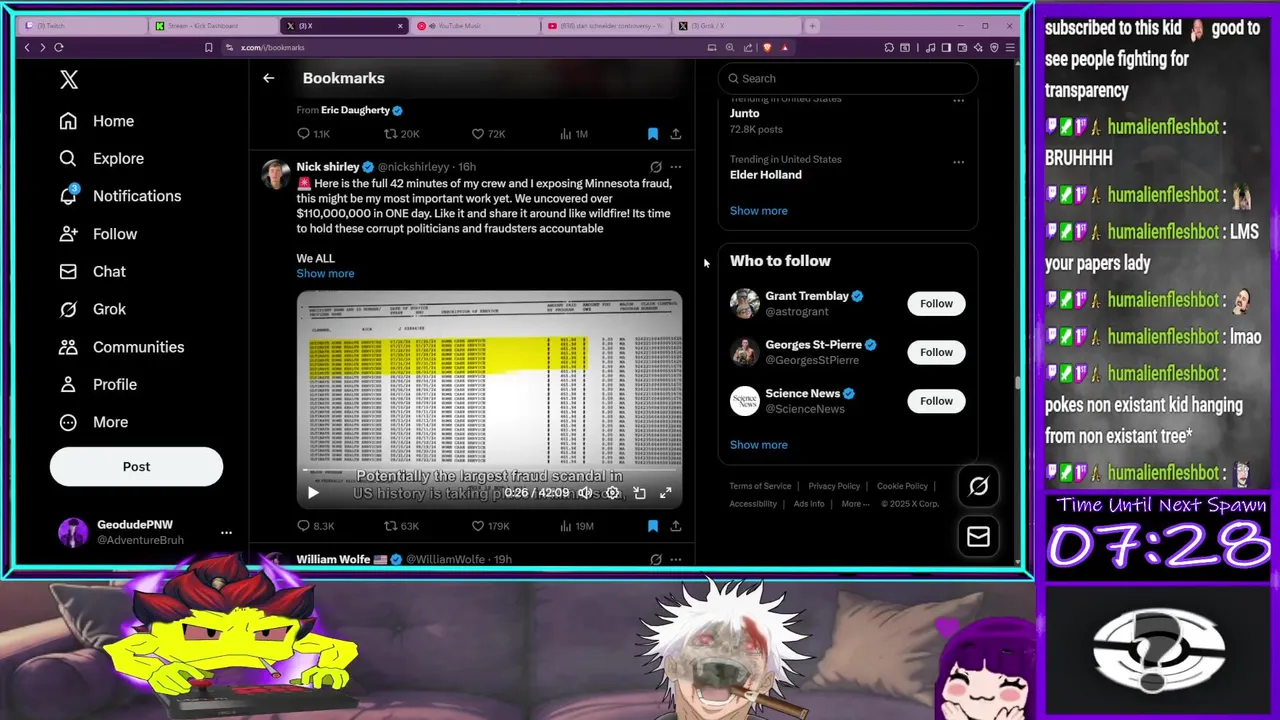1280x720 pixels.
Task: Follow Georges St-Pierre
Action: [x=936, y=352]
